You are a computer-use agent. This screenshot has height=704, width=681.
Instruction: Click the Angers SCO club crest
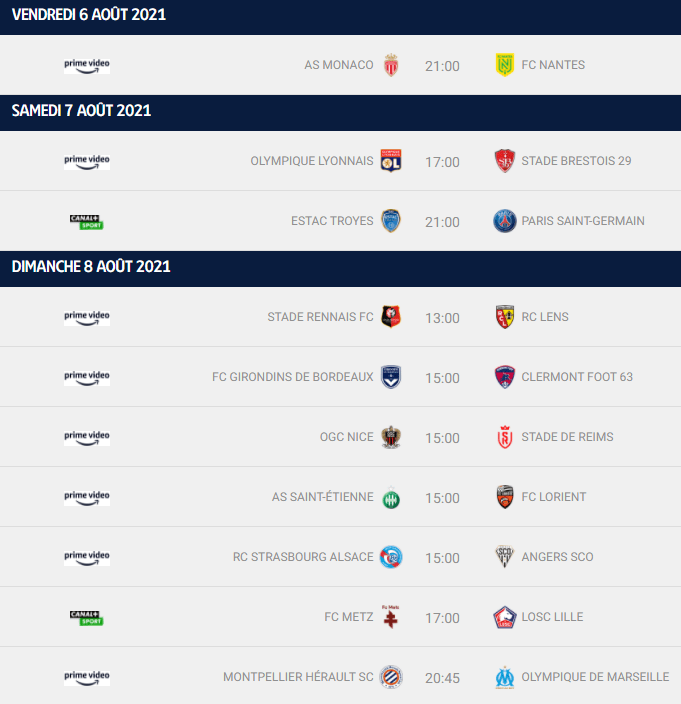[x=505, y=557]
